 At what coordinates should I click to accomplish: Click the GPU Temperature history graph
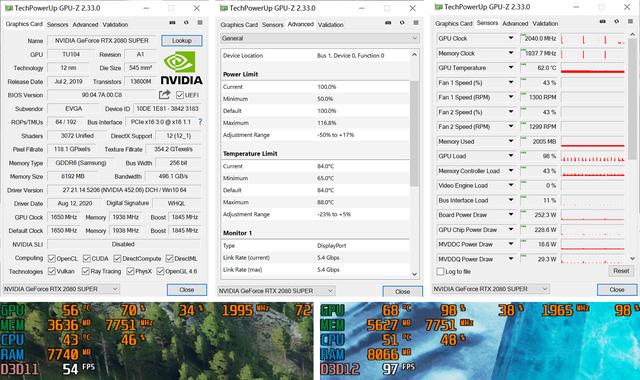pyautogui.click(x=593, y=68)
